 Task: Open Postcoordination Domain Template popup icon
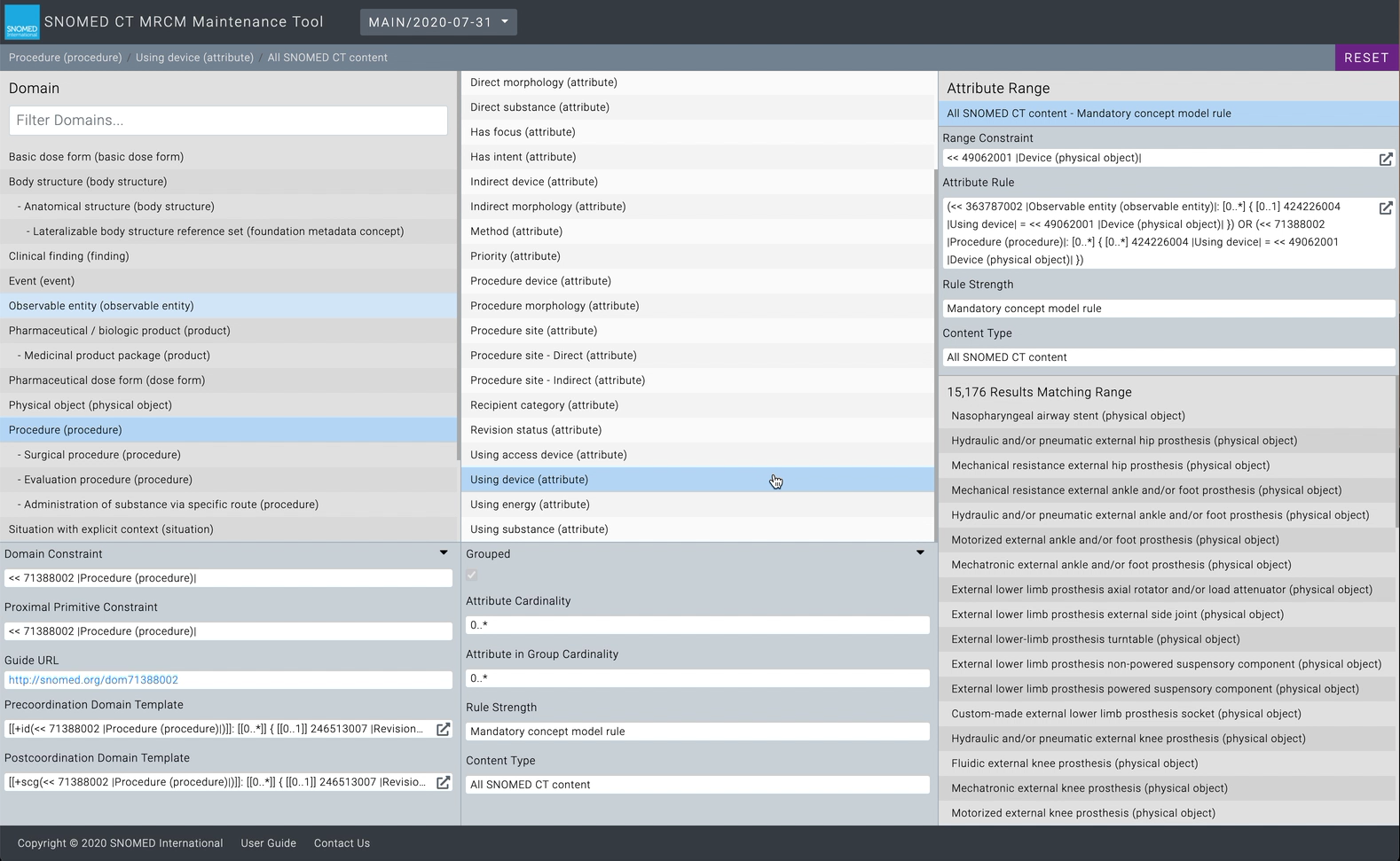[x=443, y=782]
